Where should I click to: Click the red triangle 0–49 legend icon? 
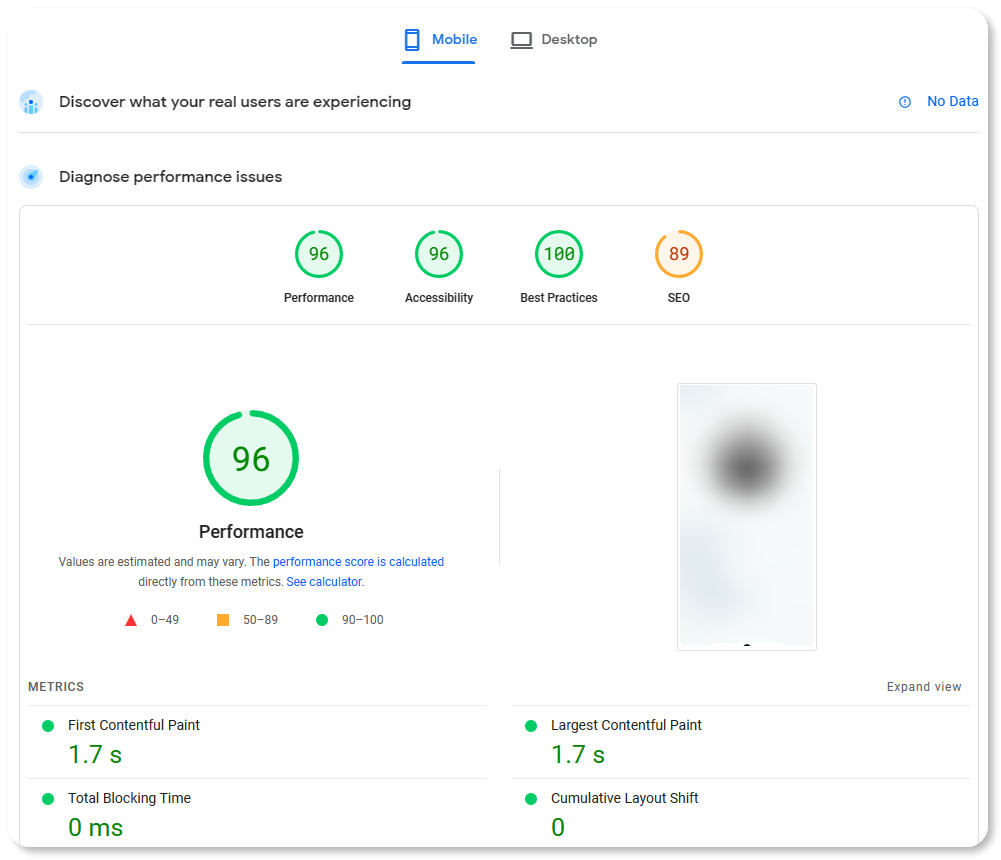point(131,620)
